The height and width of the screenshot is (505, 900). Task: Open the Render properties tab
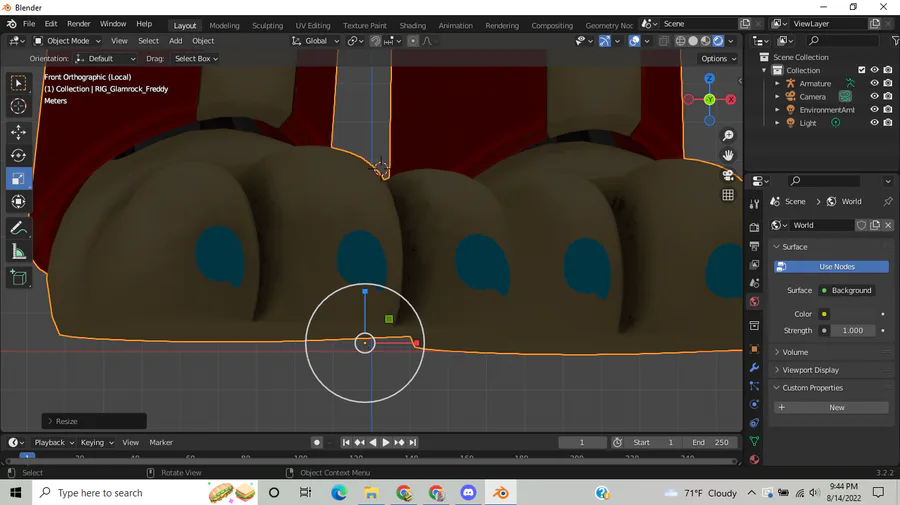point(754,227)
